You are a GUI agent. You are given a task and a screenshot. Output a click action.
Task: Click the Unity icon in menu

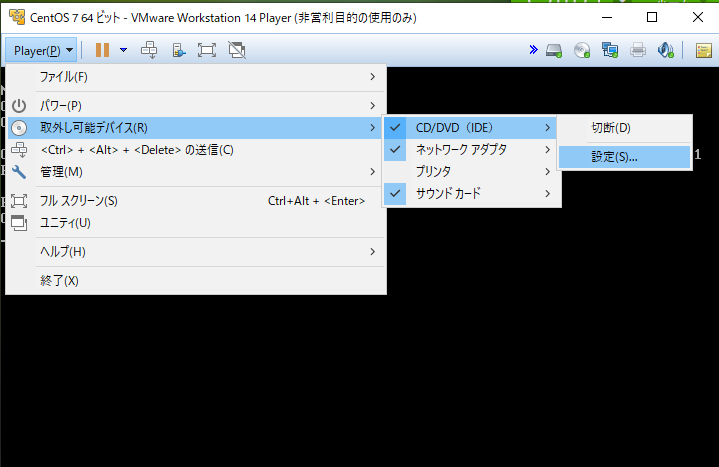[19, 223]
